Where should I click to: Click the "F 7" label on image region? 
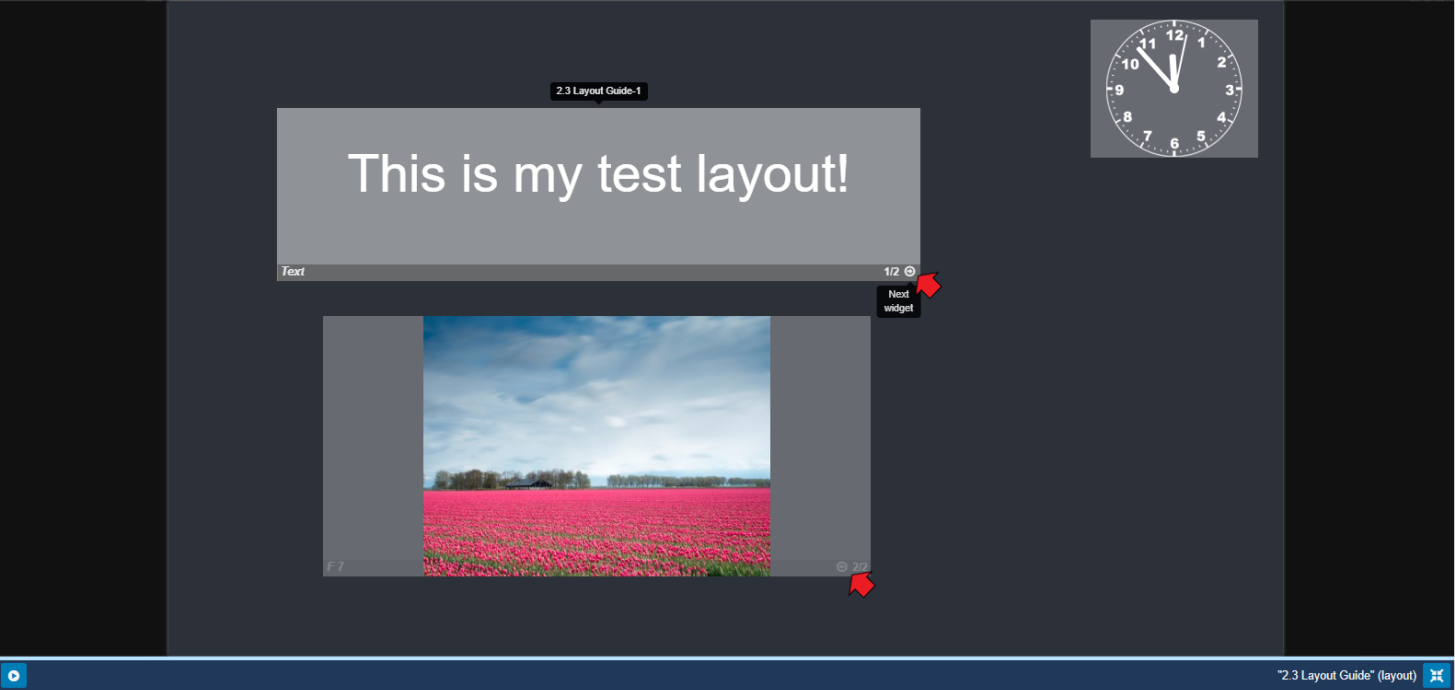[335, 567]
